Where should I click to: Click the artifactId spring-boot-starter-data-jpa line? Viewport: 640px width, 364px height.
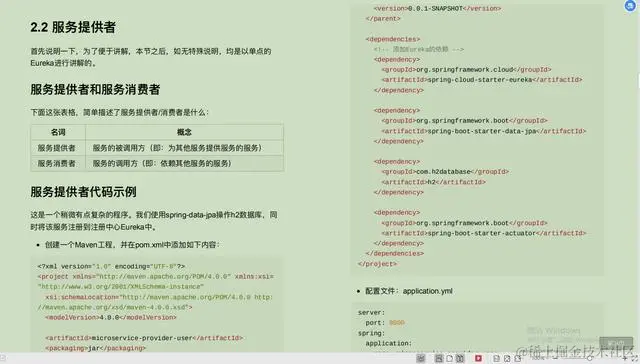click(x=484, y=131)
